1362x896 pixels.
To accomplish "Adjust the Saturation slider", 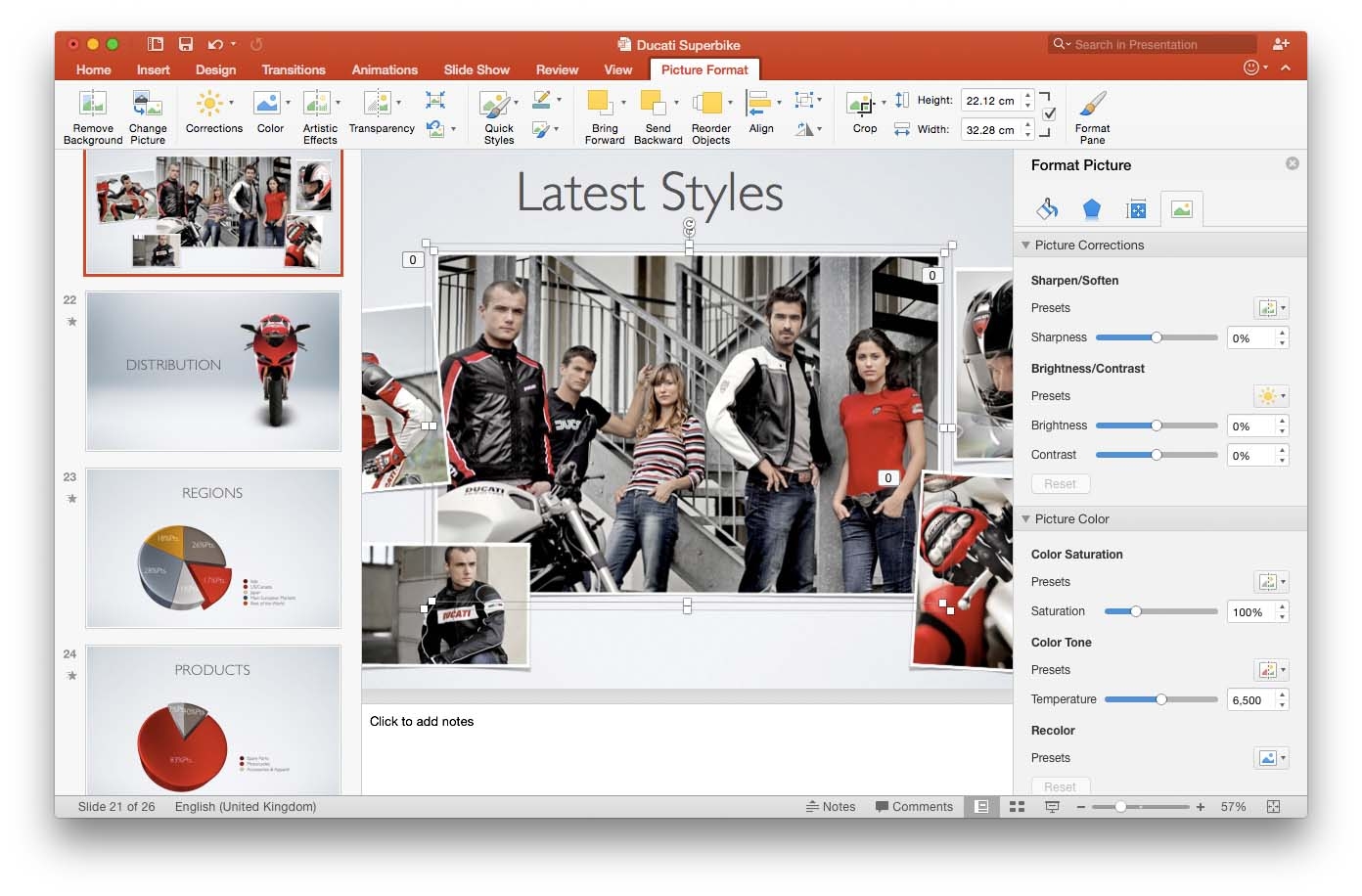I will click(x=1160, y=611).
